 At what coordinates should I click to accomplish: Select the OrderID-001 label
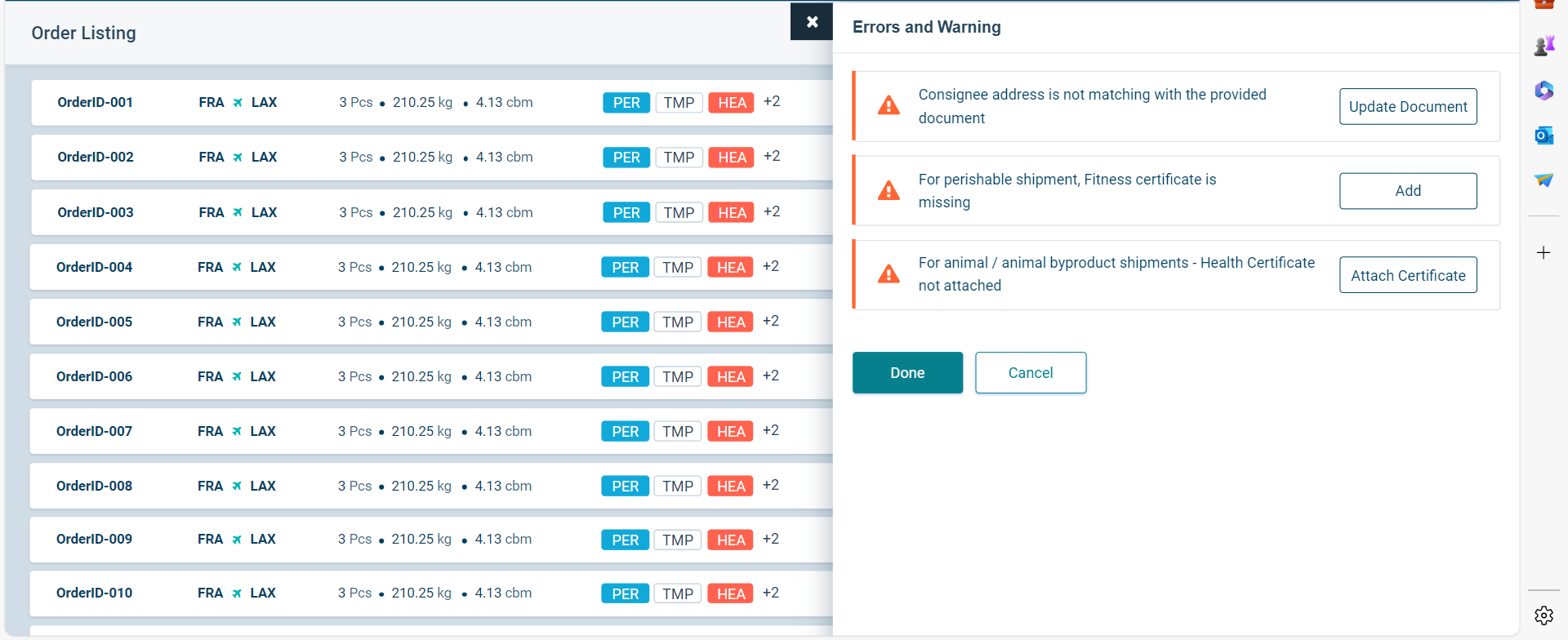[x=95, y=103]
